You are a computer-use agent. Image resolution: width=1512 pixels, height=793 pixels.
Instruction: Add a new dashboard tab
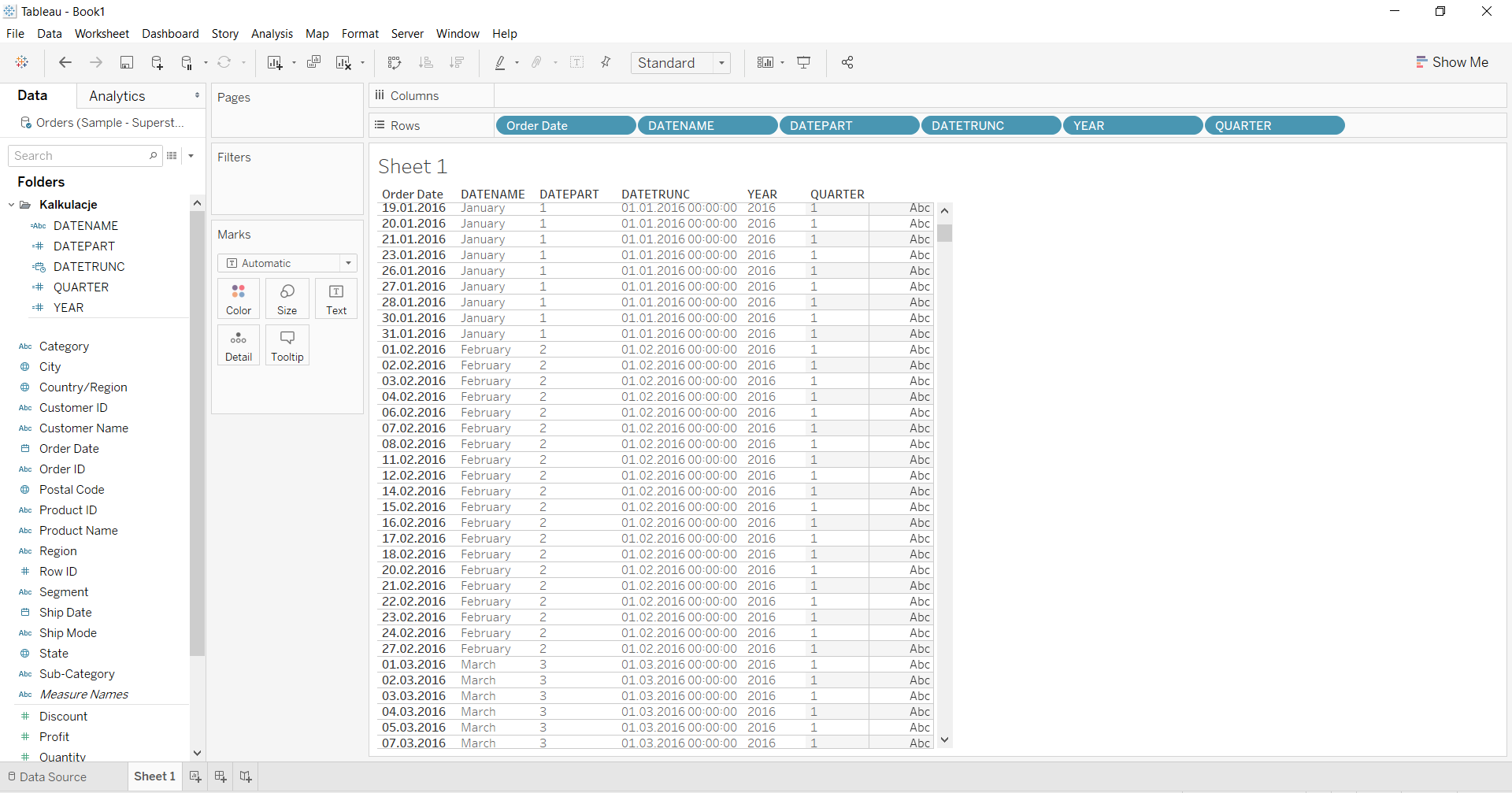[x=220, y=776]
